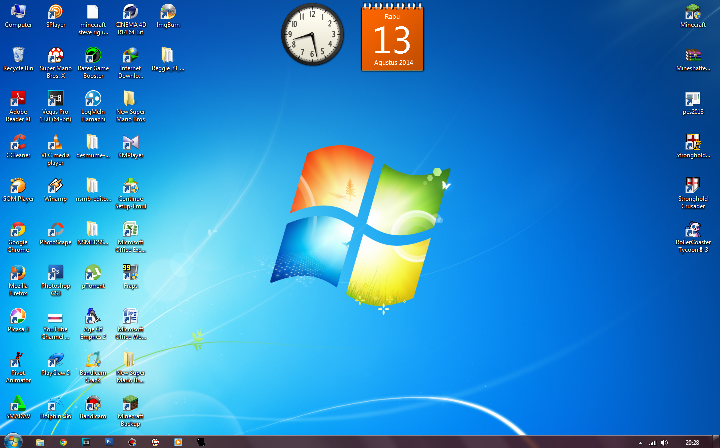Click the taskbar clock showing 20:28
The height and width of the screenshot is (448, 720).
tap(692, 442)
